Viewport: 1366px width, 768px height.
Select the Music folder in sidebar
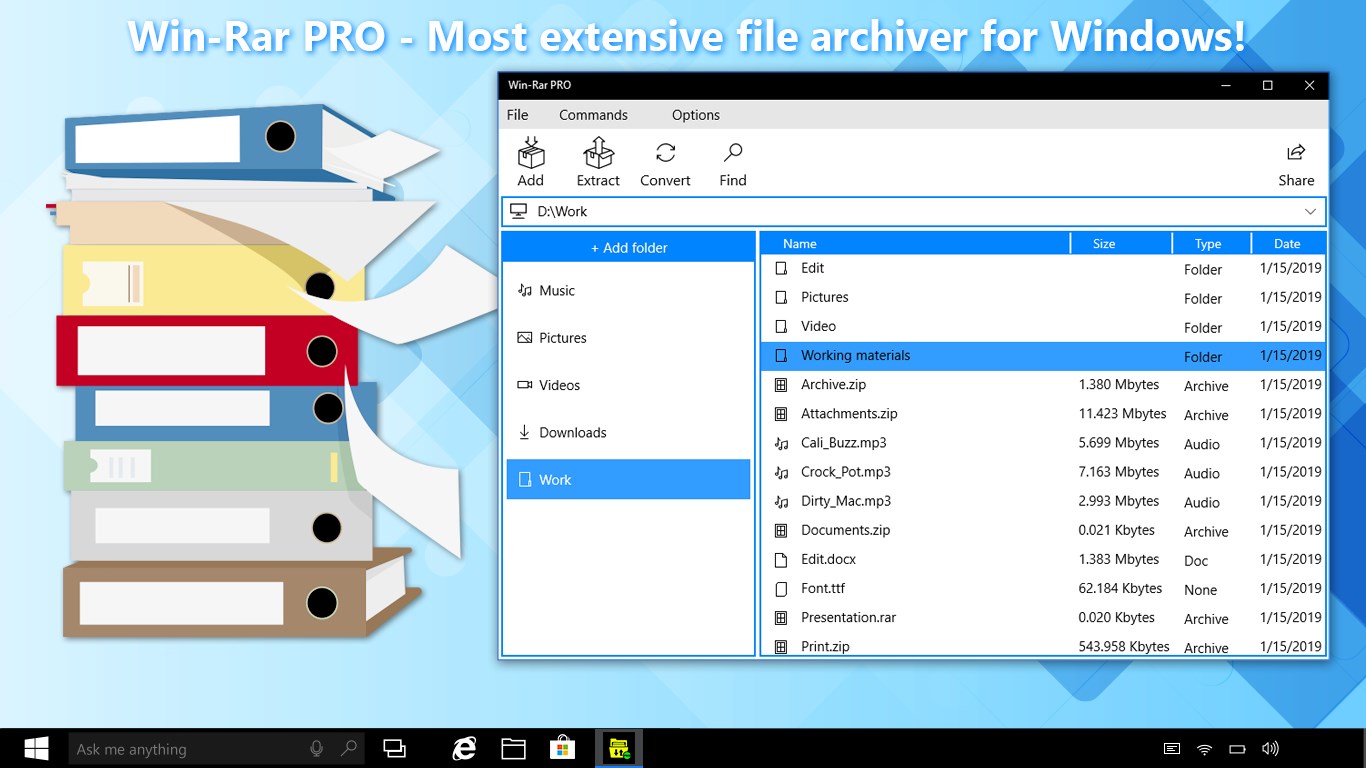point(628,290)
